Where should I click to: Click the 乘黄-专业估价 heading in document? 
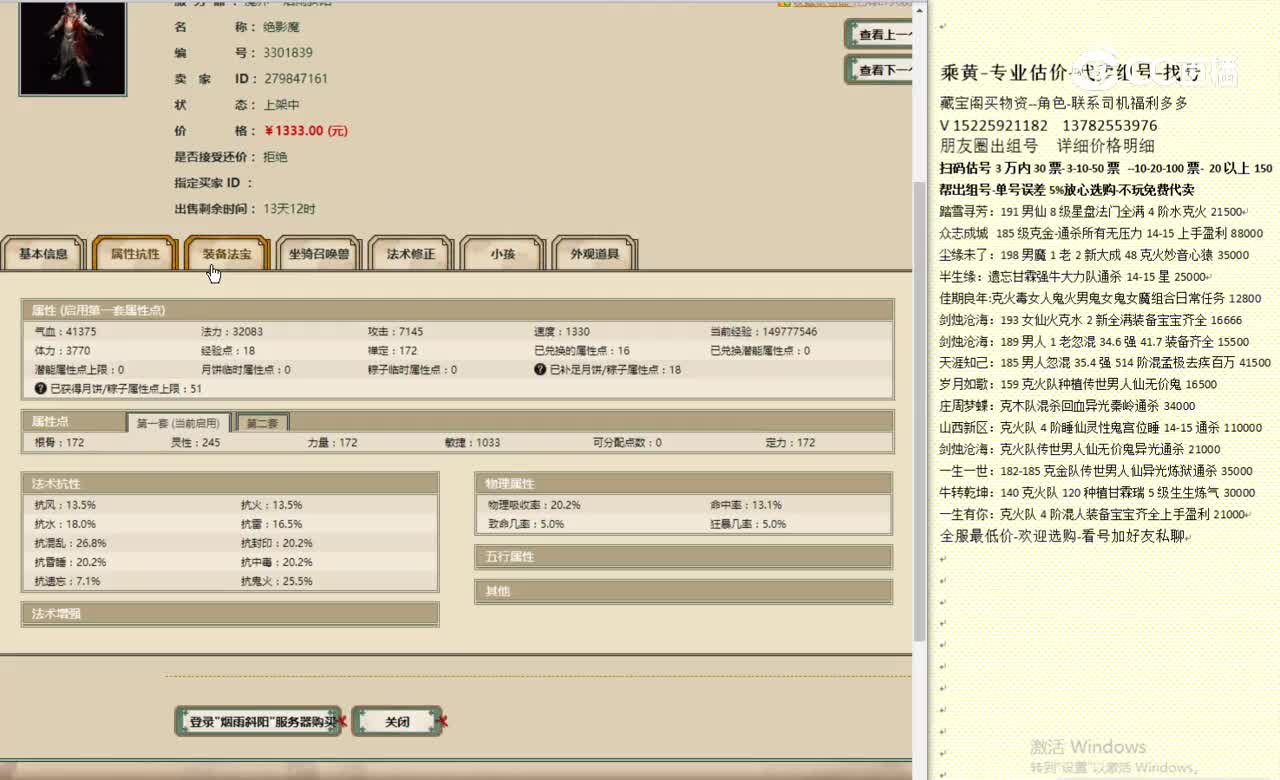pos(1002,72)
